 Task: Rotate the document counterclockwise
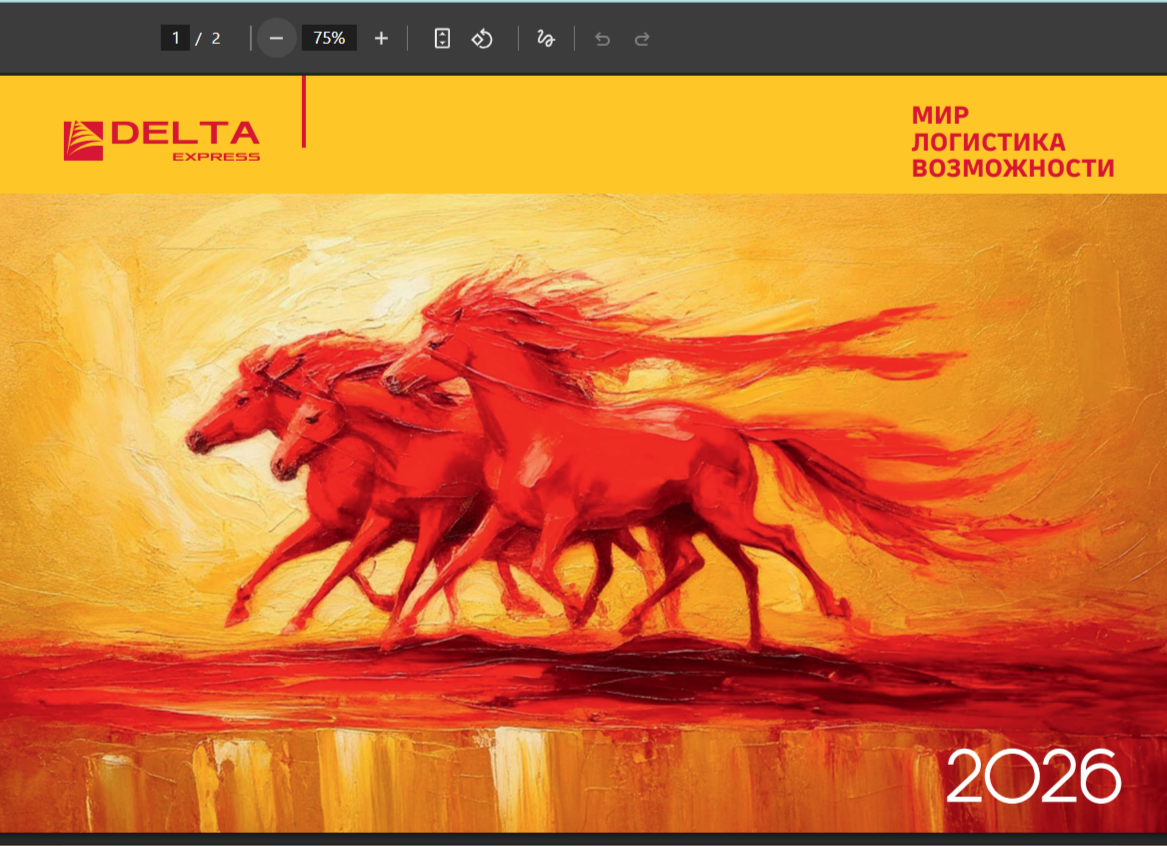click(x=483, y=38)
